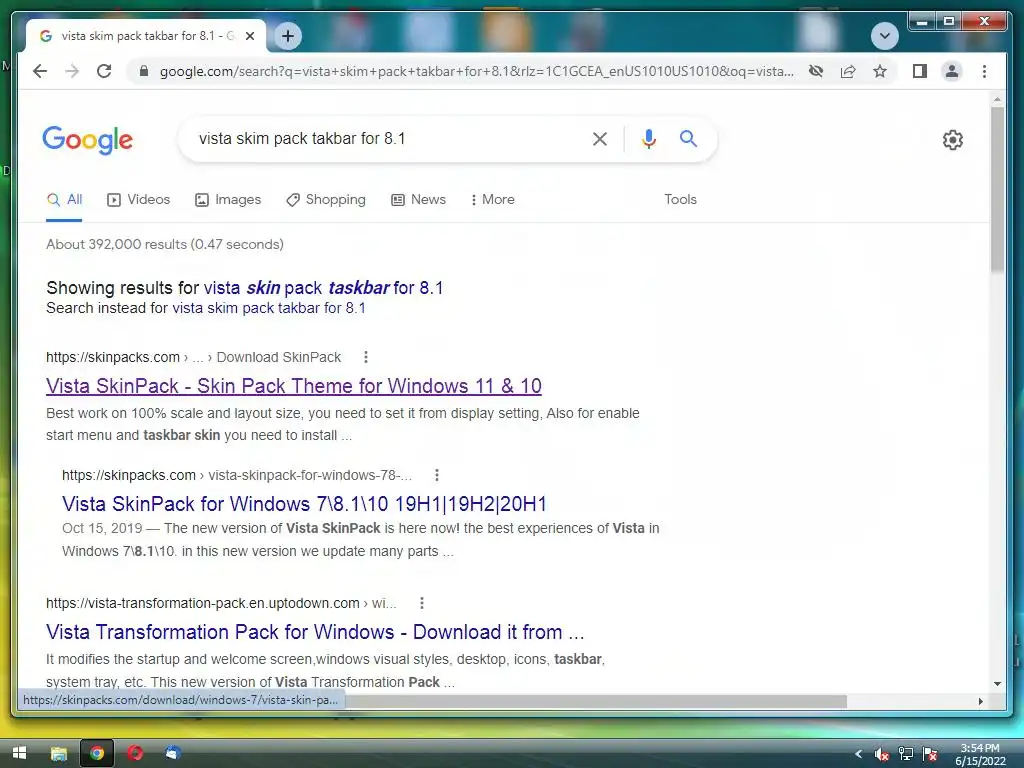Share this page using the share icon
Image resolution: width=1024 pixels, height=768 pixels.
[x=848, y=71]
